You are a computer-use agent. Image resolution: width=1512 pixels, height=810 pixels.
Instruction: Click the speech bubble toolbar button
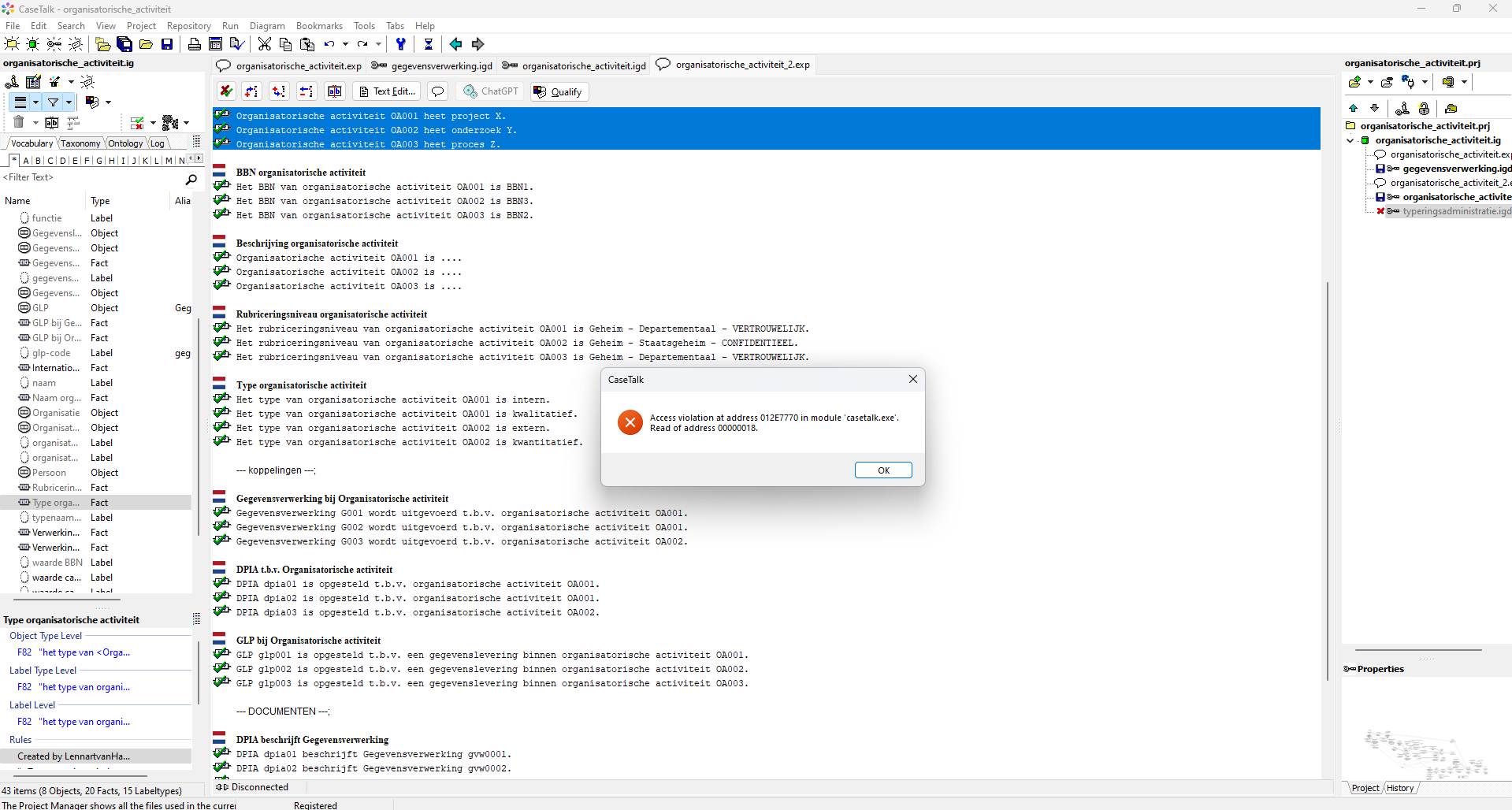(x=437, y=91)
